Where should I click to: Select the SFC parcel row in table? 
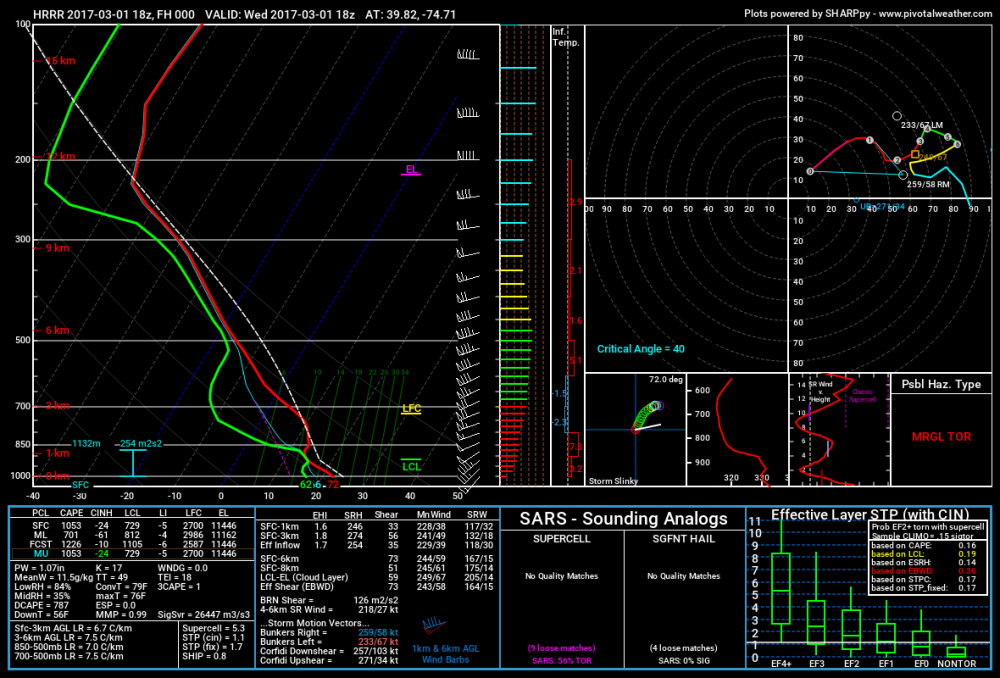tap(132, 526)
